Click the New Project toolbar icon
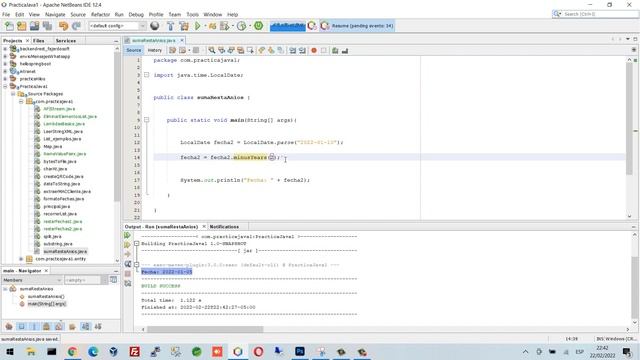Image resolution: width=640 pixels, height=360 pixels. [x=22, y=26]
